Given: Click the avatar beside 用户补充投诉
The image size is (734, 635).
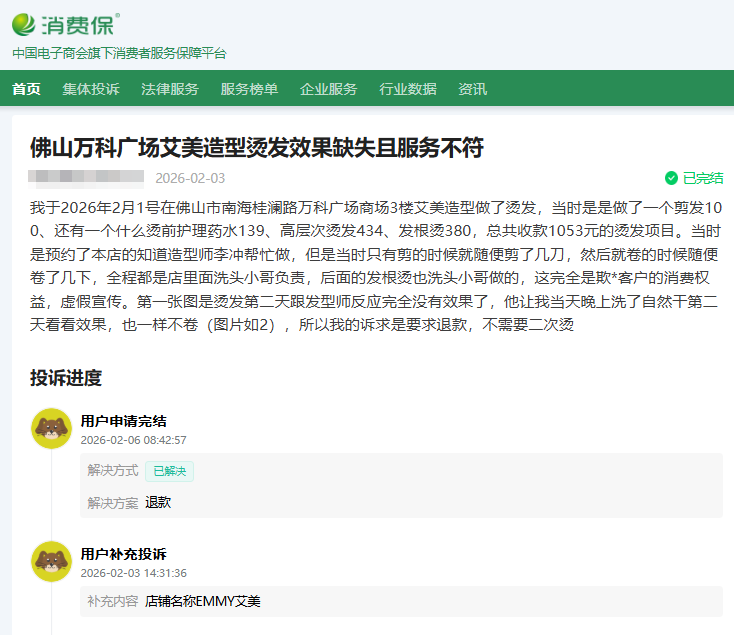Looking at the screenshot, I should coord(51,562).
